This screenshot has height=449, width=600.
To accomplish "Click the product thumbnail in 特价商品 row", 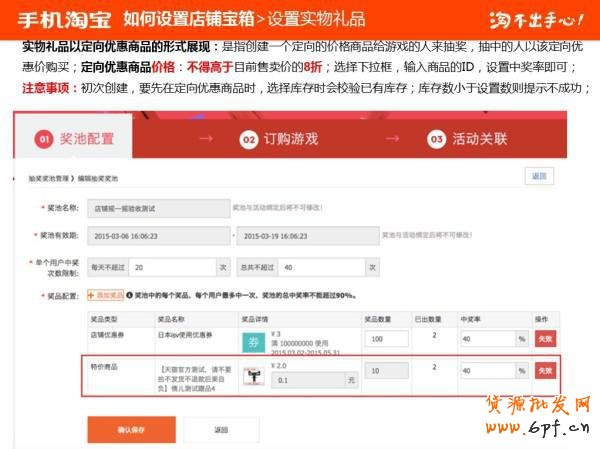I will 251,375.
